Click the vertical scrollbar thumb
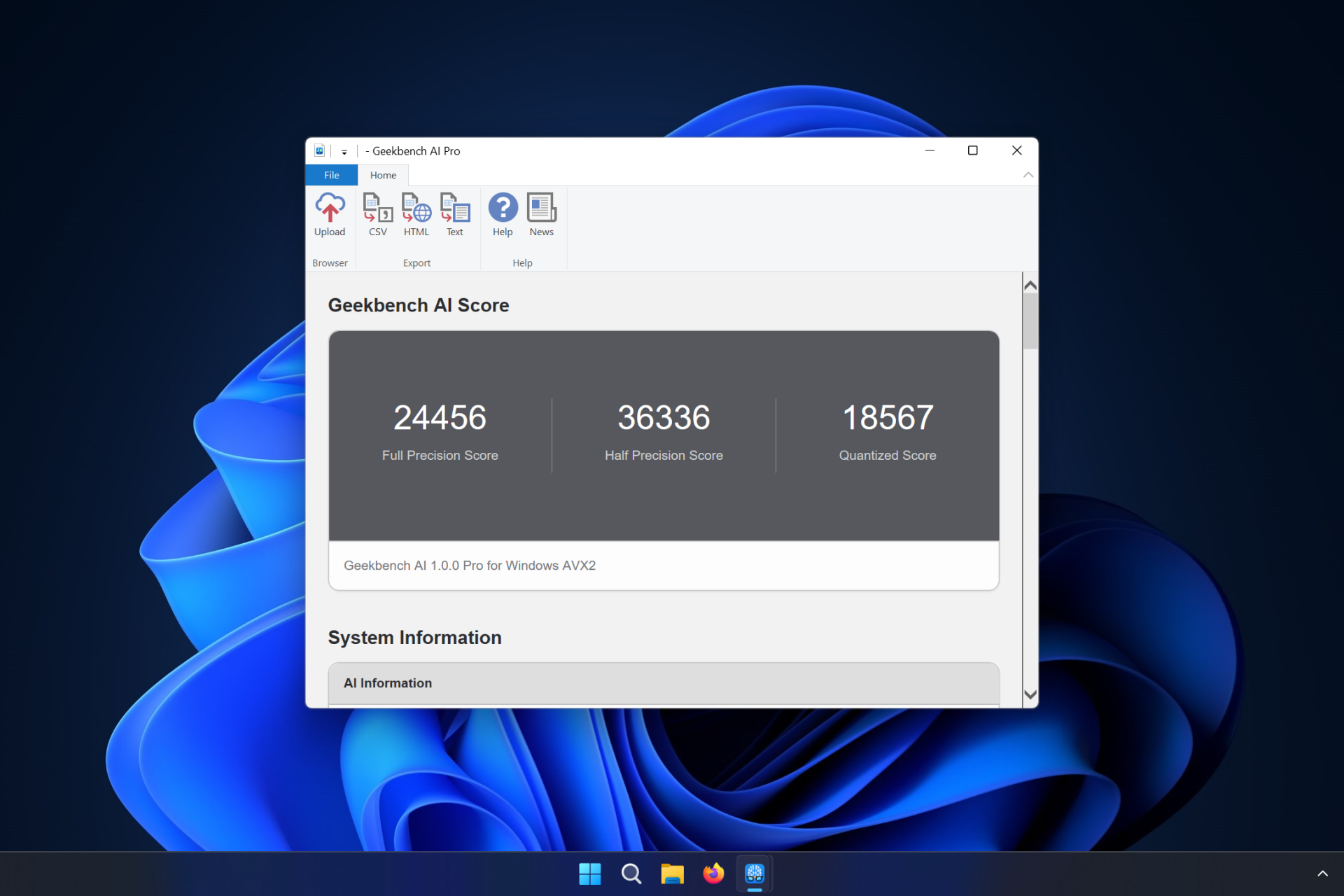The width and height of the screenshot is (1344, 896). click(x=1030, y=318)
